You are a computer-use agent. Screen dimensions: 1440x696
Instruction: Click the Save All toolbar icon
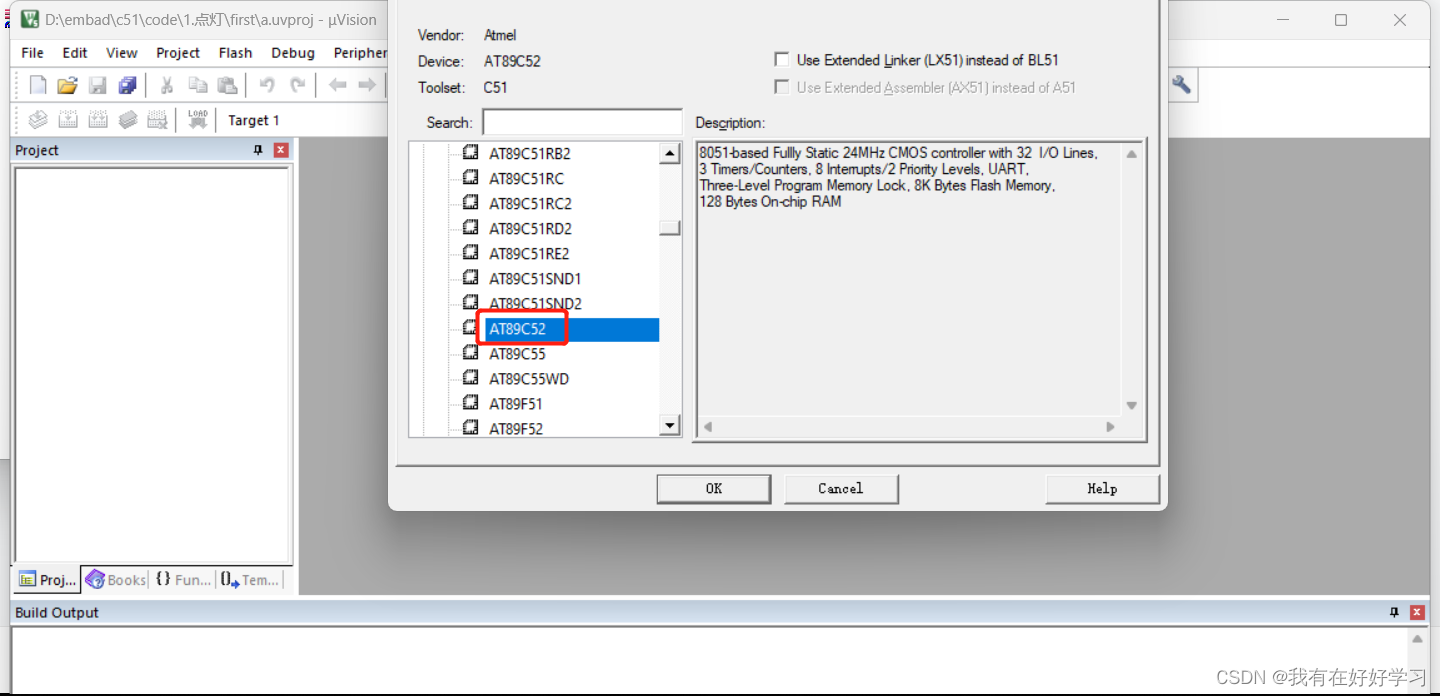pyautogui.click(x=127, y=85)
